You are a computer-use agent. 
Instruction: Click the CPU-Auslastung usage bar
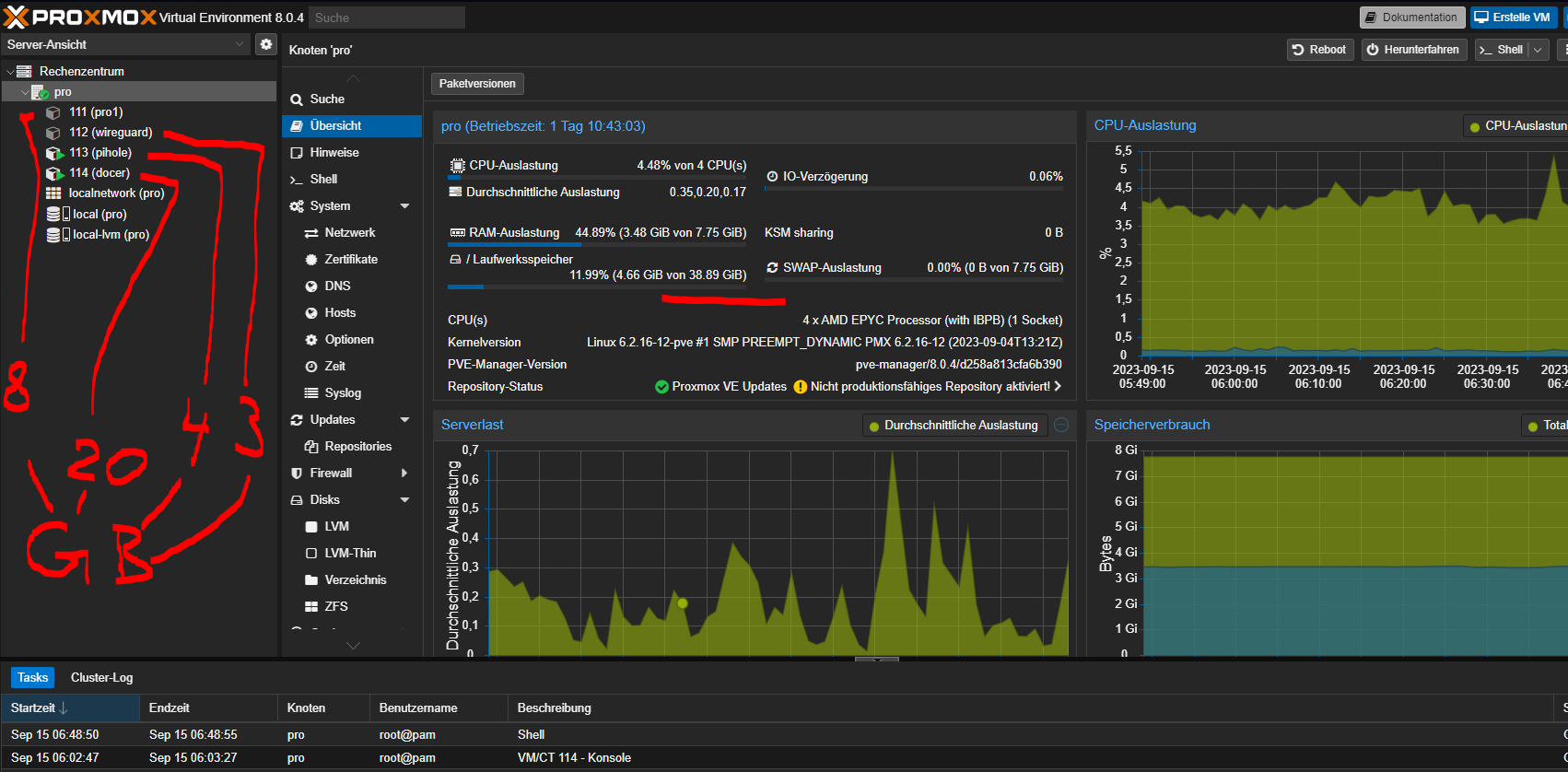pos(597,178)
